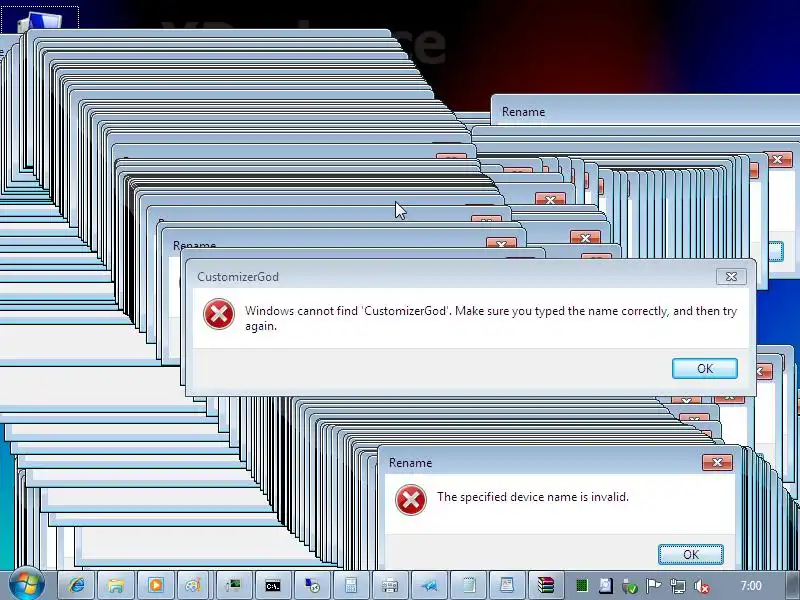Click the monitor-picture taskbar icon beside Paint

click(233, 585)
